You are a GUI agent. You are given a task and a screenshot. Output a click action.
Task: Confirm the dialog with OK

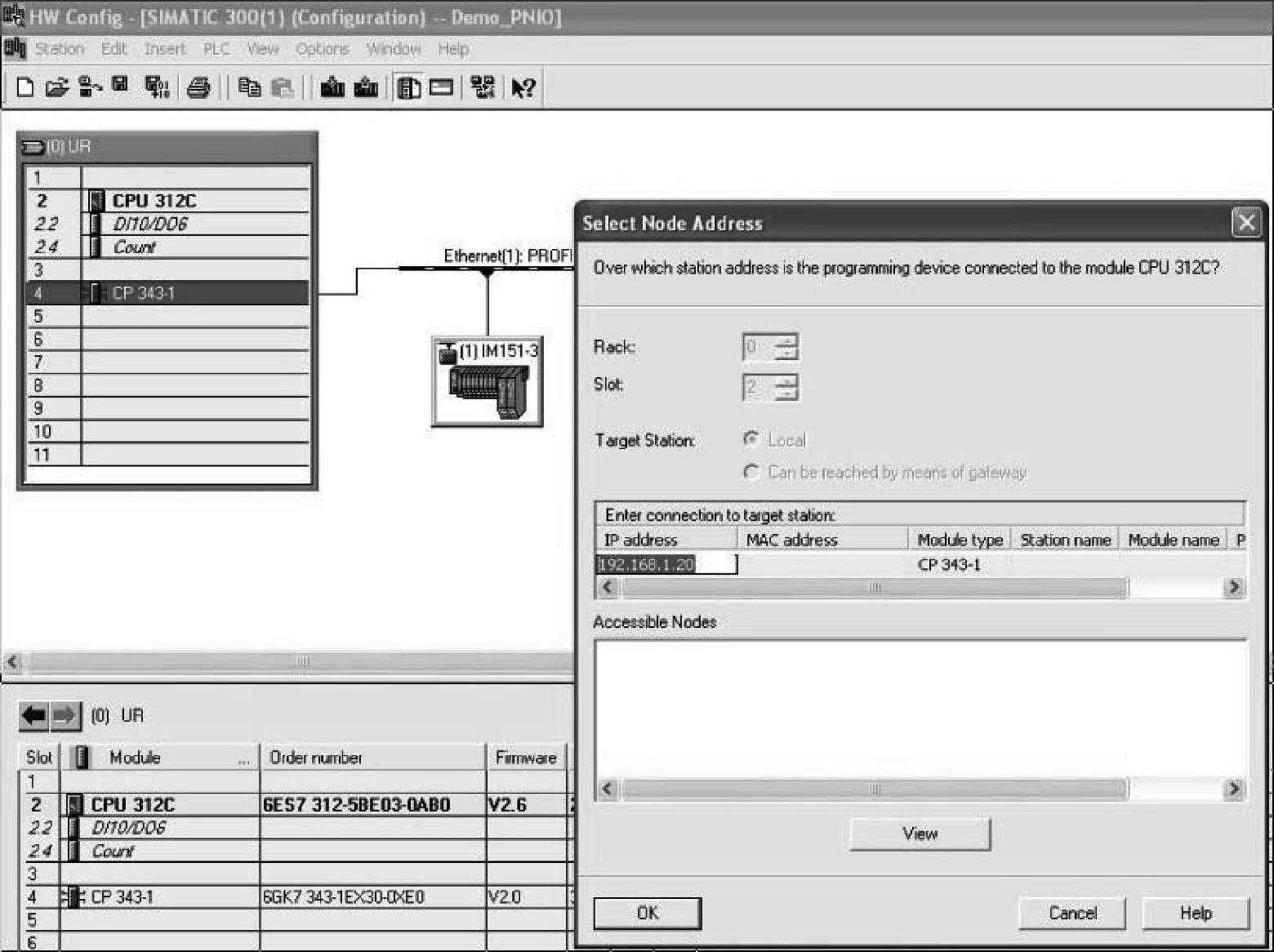click(x=647, y=913)
